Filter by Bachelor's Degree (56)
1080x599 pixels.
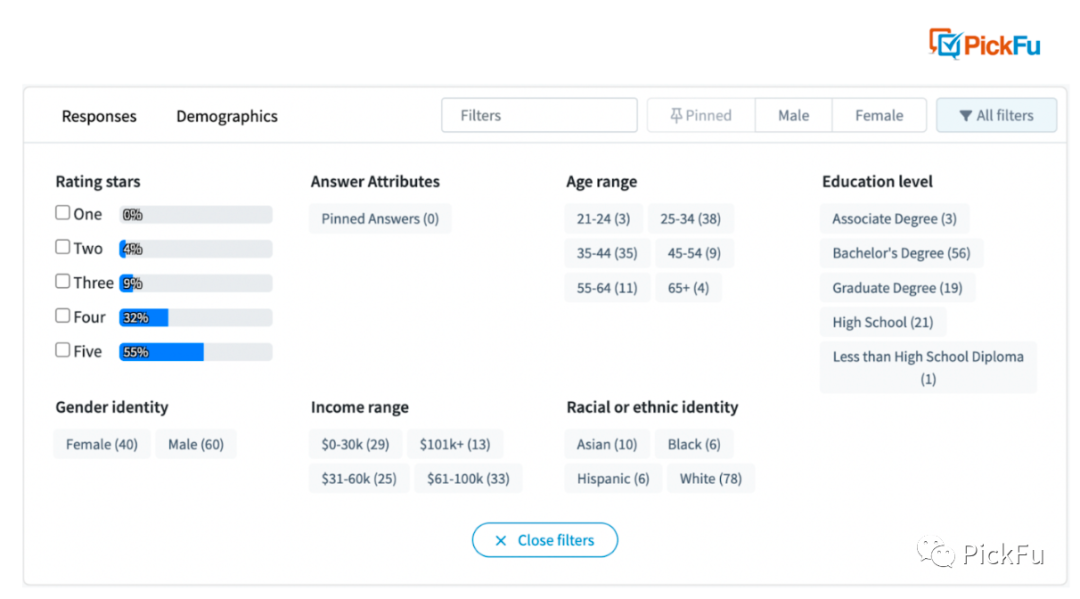coord(902,253)
